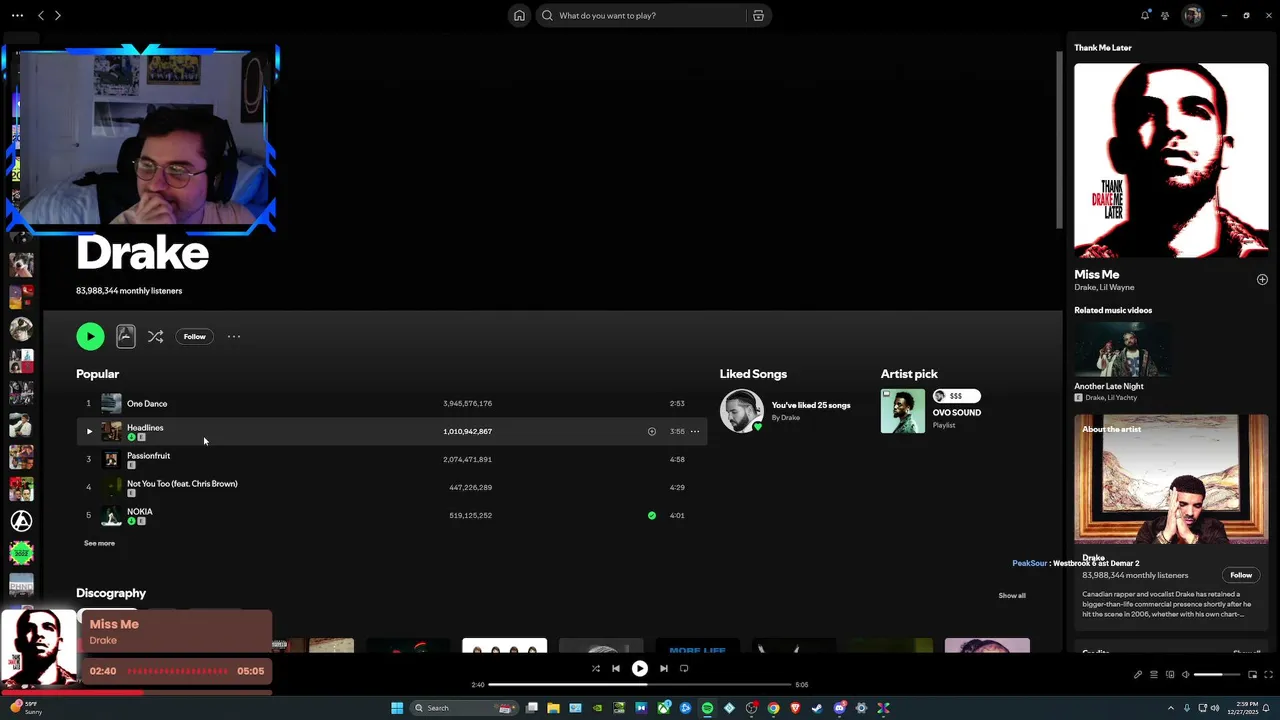Open Discord from the taskbar
Viewport: 1280px width, 720px height.
click(x=839, y=708)
